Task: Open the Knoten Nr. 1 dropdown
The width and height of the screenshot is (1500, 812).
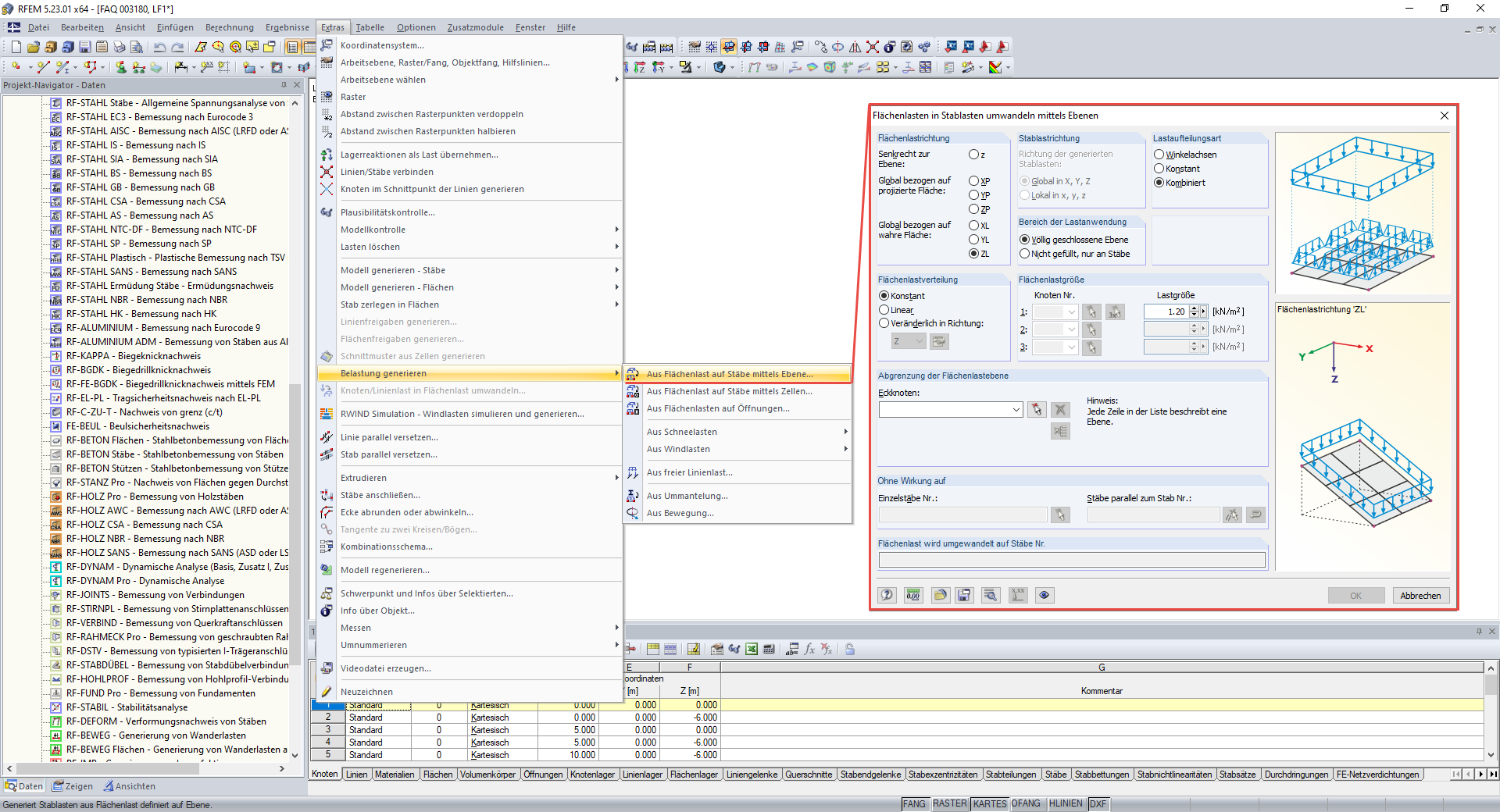Action: [1071, 312]
